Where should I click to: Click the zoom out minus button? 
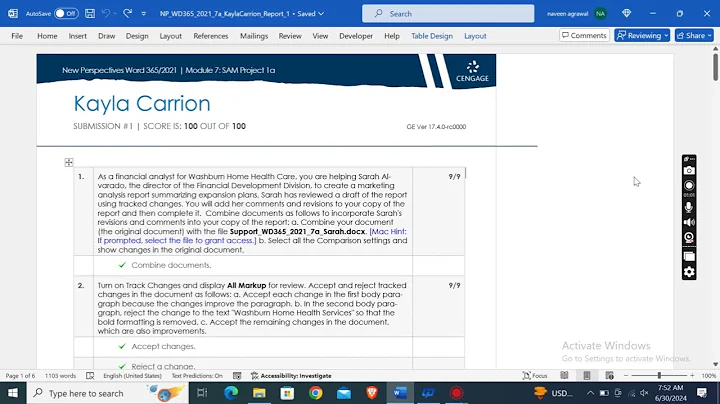[625, 376]
